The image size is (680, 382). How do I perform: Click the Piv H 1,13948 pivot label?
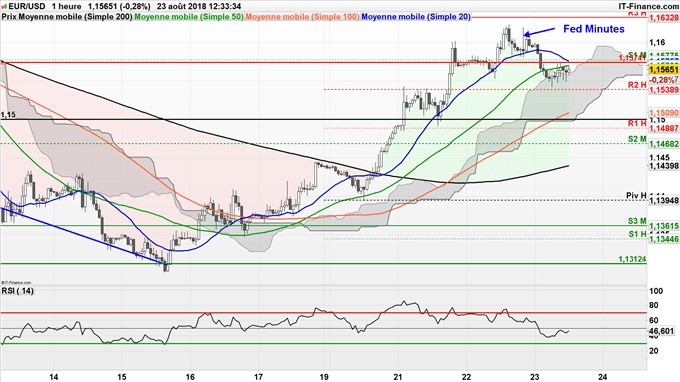pyautogui.click(x=653, y=199)
